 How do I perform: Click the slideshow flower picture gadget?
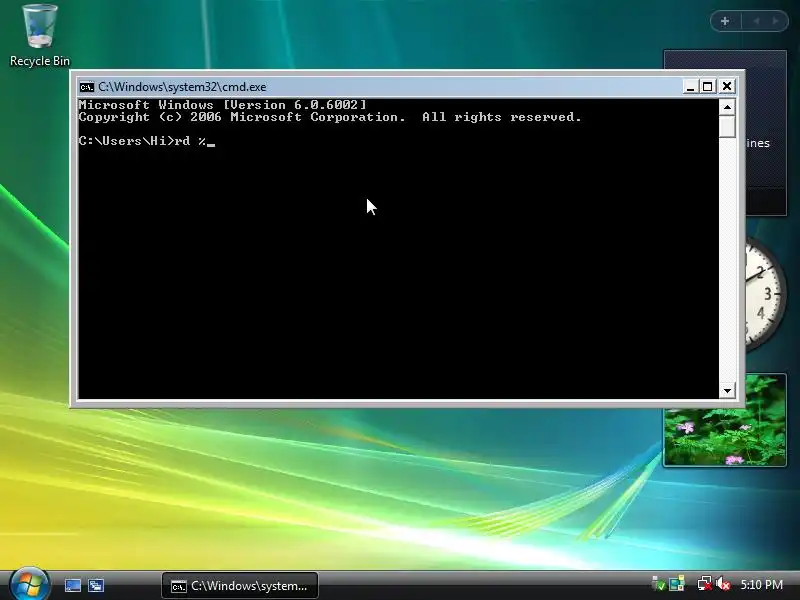[x=724, y=437]
